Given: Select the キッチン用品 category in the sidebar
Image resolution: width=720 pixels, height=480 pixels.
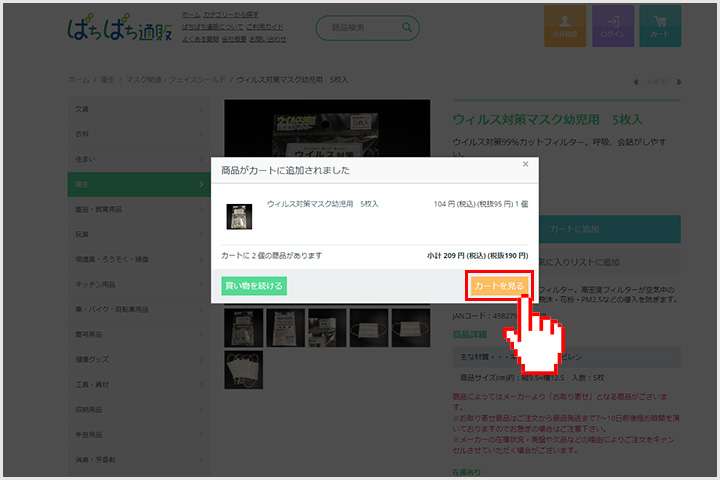Looking at the screenshot, I should pyautogui.click(x=139, y=284).
